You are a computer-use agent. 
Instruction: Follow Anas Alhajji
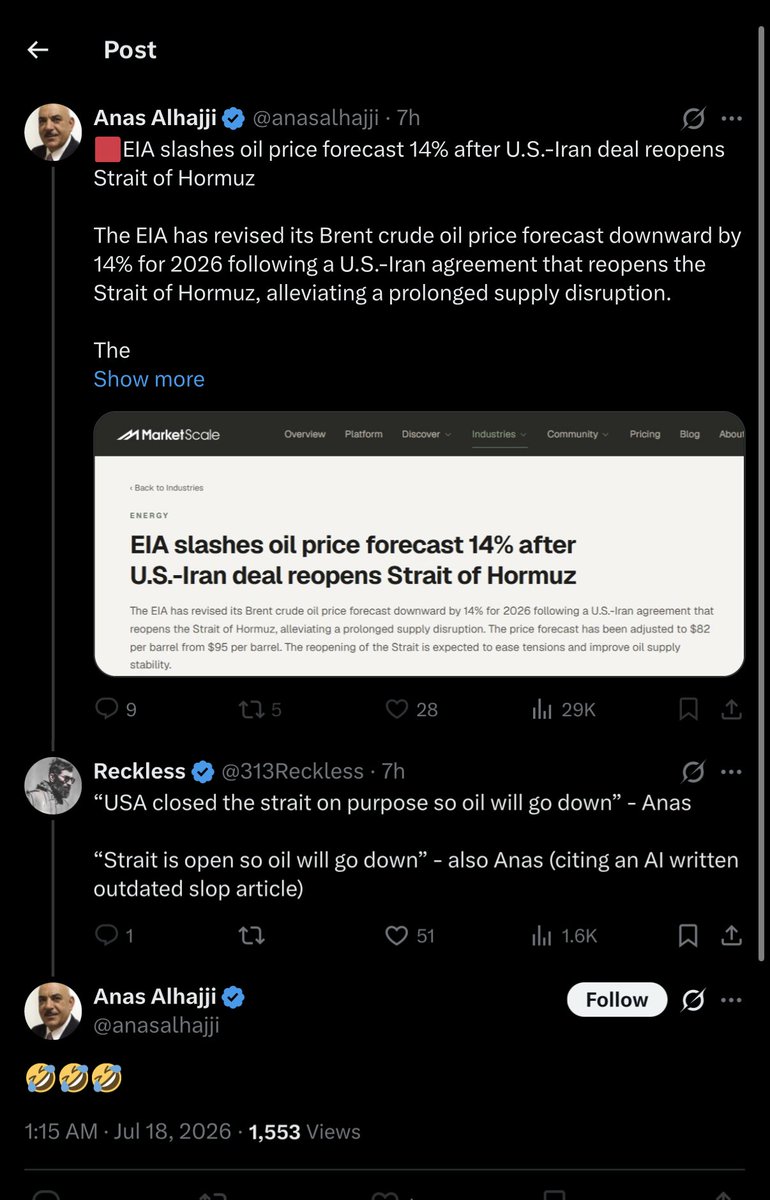click(617, 999)
